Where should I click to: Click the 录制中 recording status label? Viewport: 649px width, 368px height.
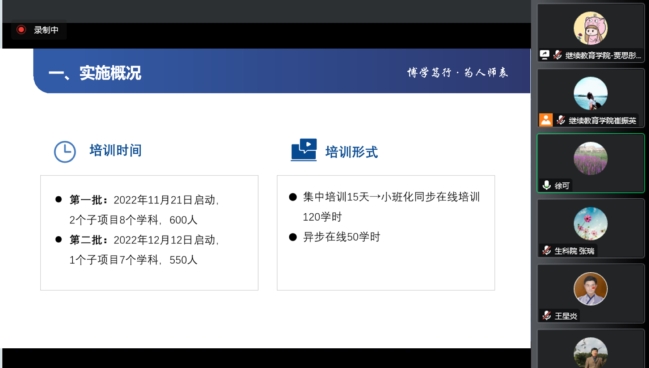pos(46,30)
